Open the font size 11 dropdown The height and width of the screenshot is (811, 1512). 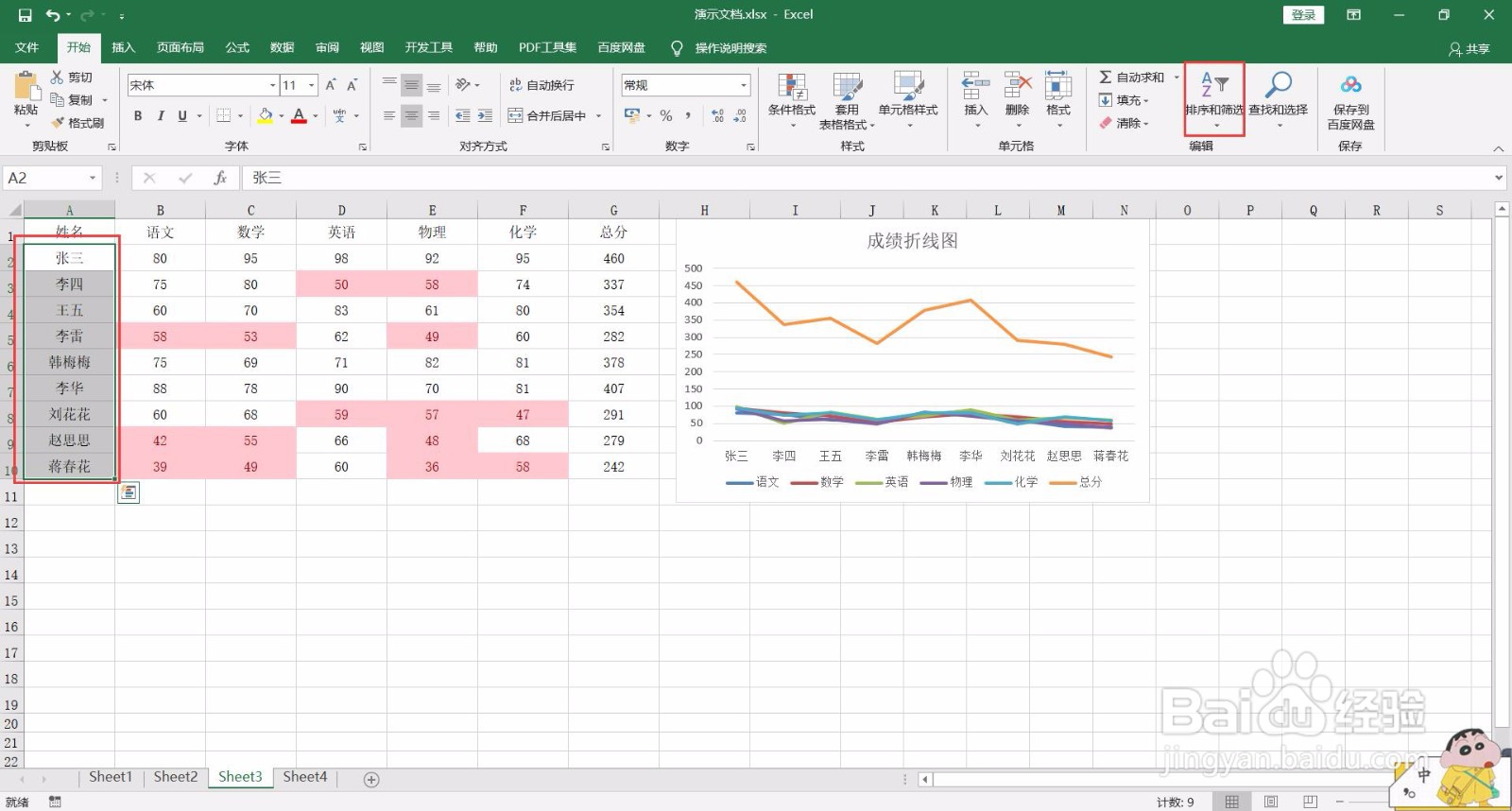[x=312, y=85]
